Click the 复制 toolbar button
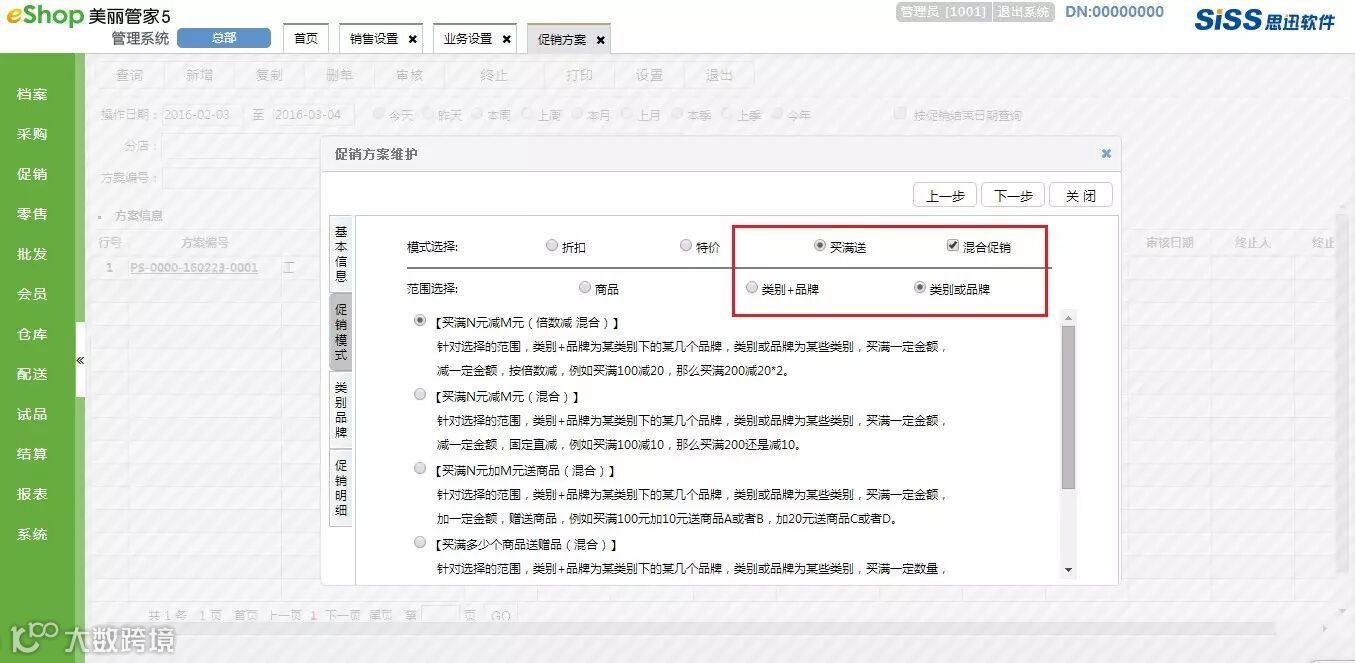Viewport: 1355px width, 663px height. pos(269,75)
